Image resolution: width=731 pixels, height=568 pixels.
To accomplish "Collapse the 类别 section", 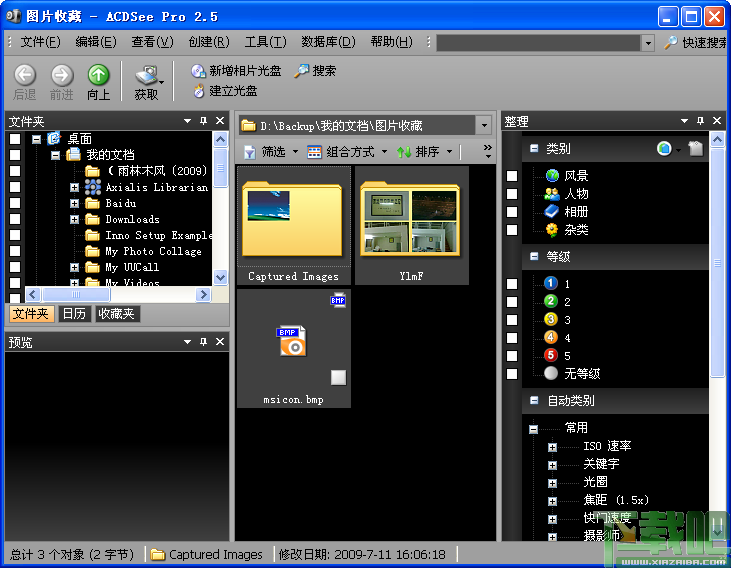I will [x=534, y=149].
